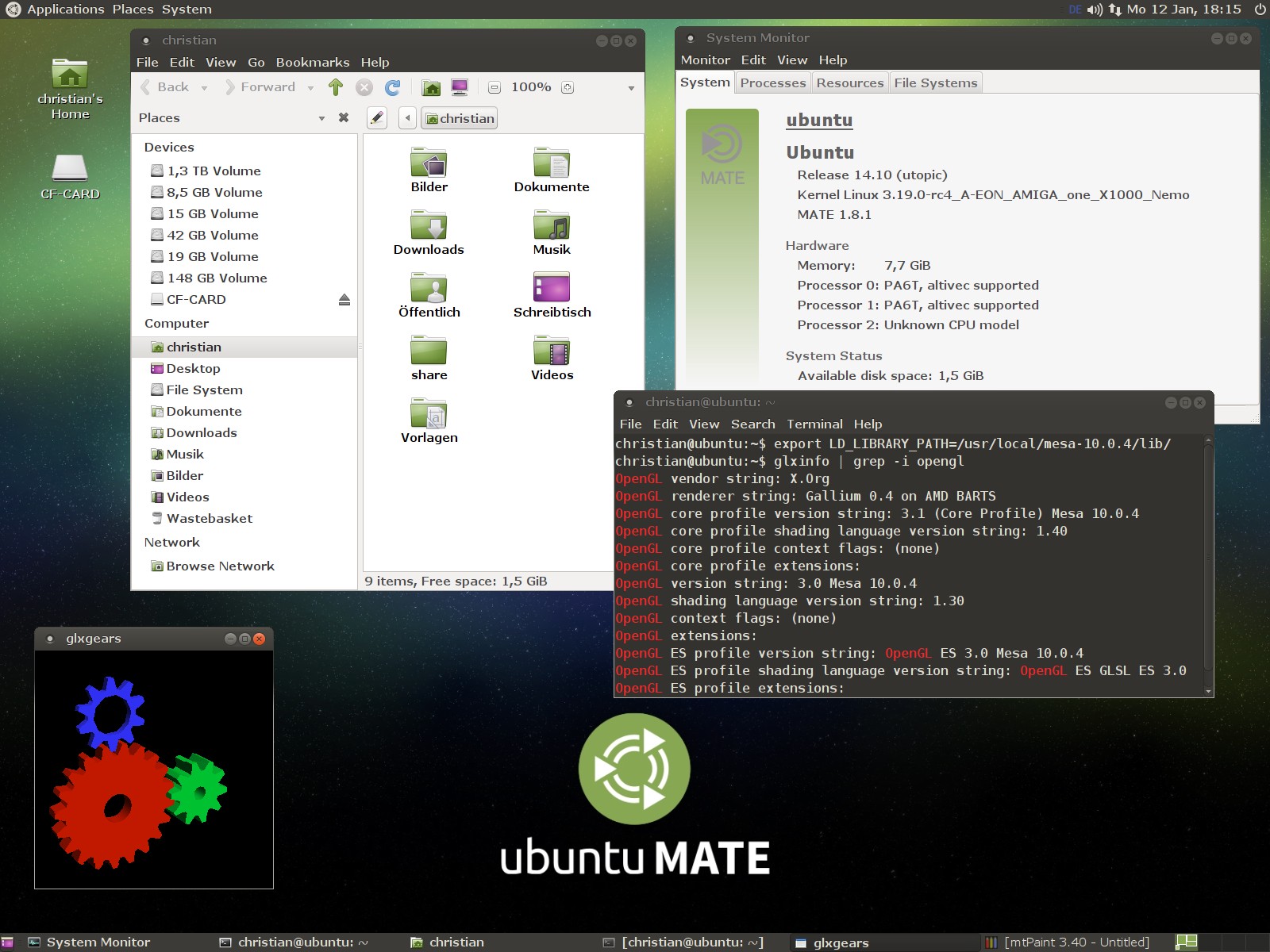Go to the Home folder from the toolbar
Image resolution: width=1270 pixels, height=952 pixels.
point(431,87)
